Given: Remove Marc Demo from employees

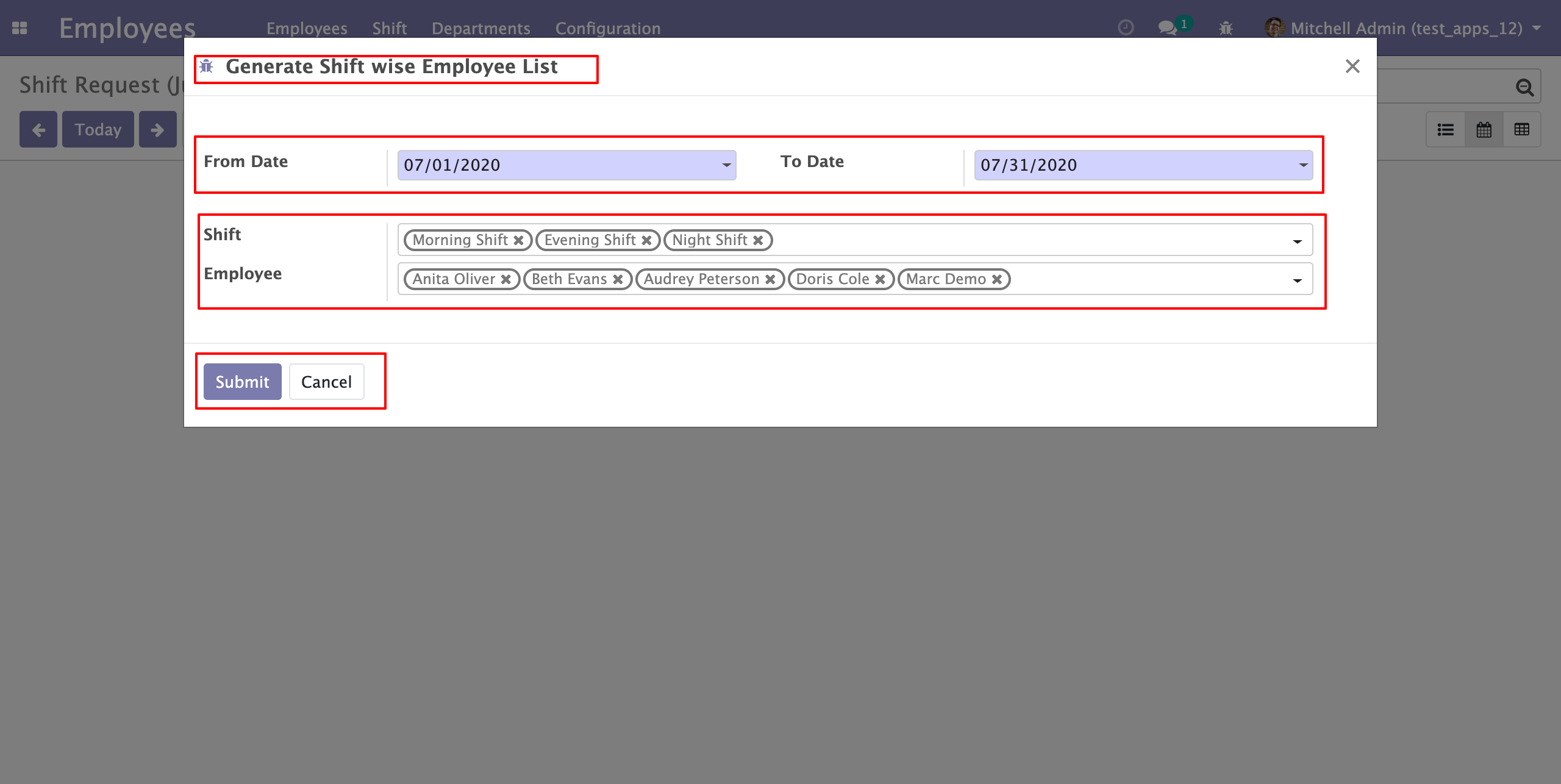Looking at the screenshot, I should 998,279.
